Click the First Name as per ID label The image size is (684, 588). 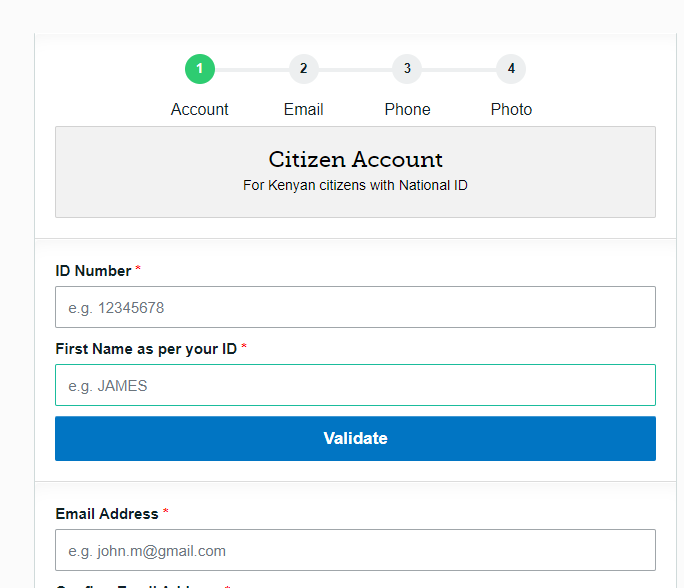[146, 349]
